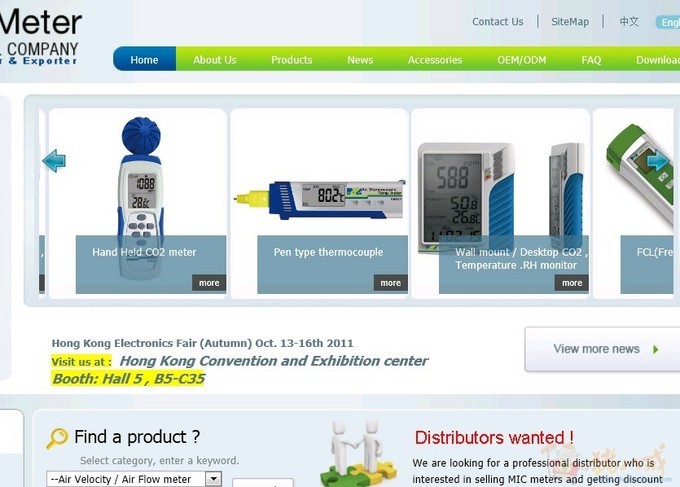Switch language to 中文
Image resolution: width=680 pixels, height=487 pixels.
click(x=629, y=21)
